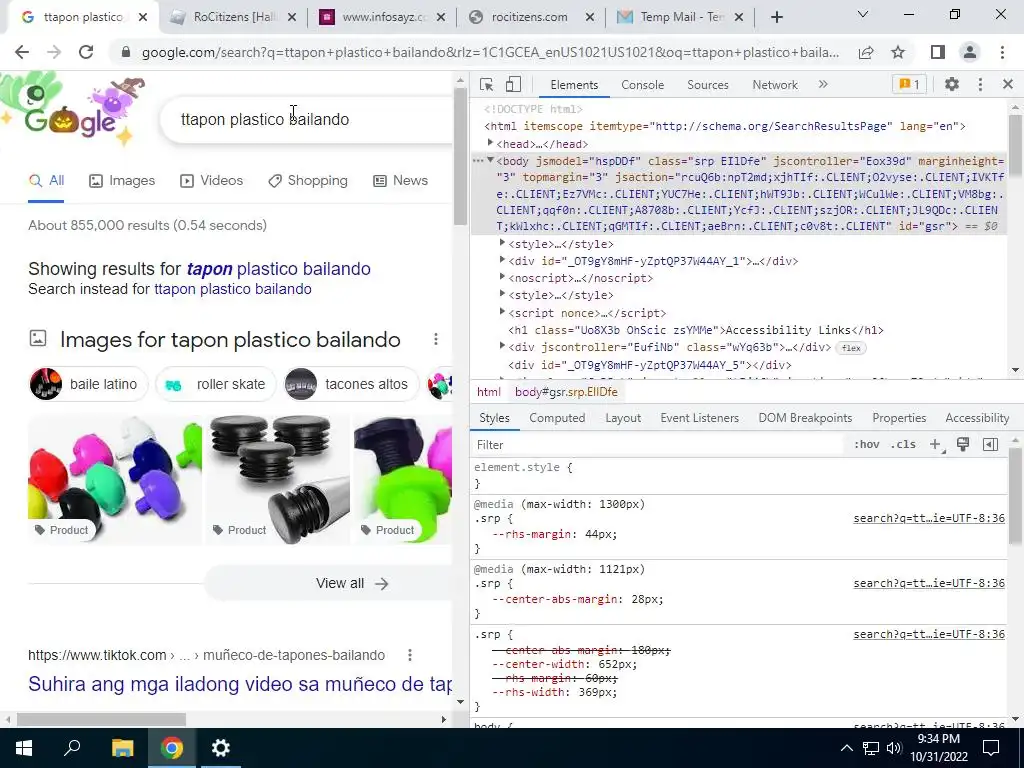
Task: Share this page icon in address bar
Action: [866, 52]
